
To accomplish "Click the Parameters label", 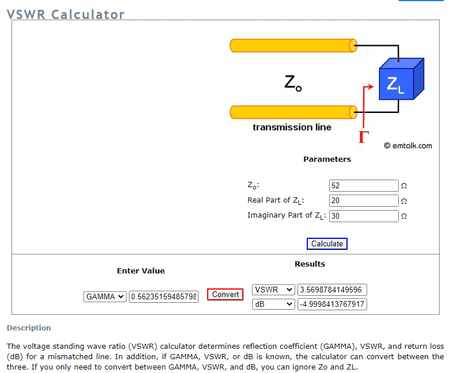I will point(327,159).
